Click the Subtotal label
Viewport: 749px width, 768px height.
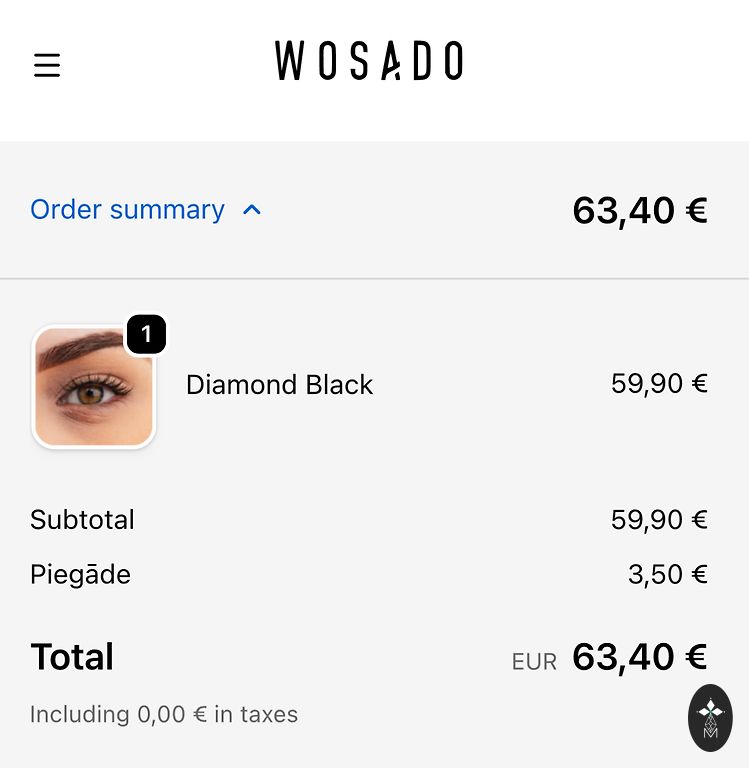tap(82, 520)
